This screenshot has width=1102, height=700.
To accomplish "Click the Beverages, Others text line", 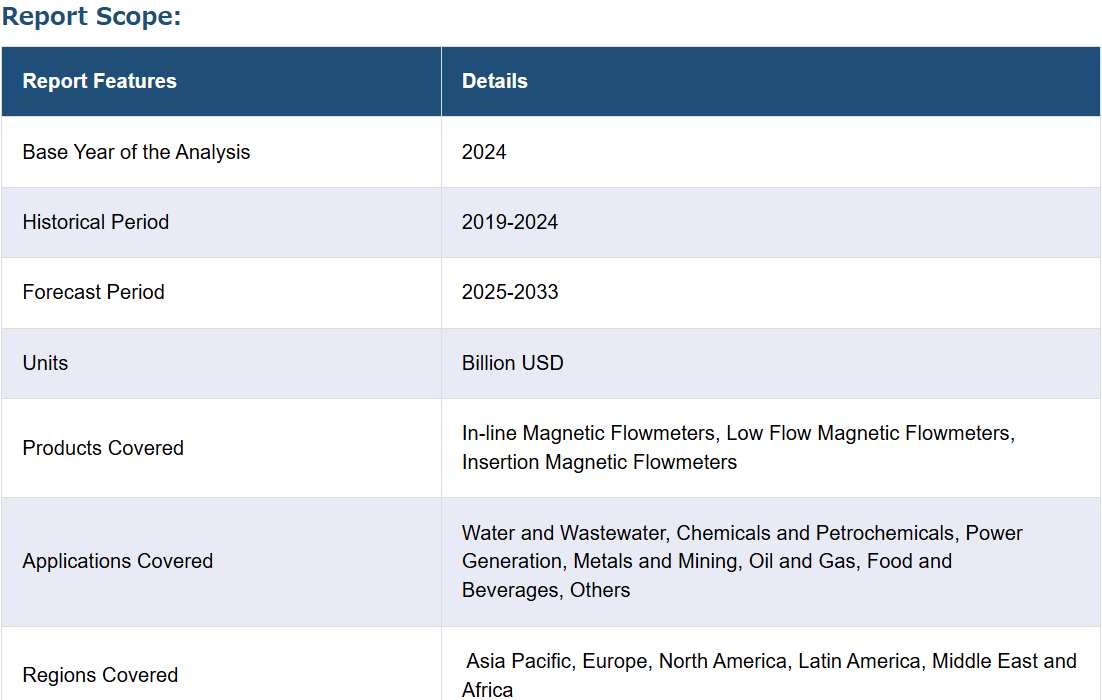I will pos(546,590).
